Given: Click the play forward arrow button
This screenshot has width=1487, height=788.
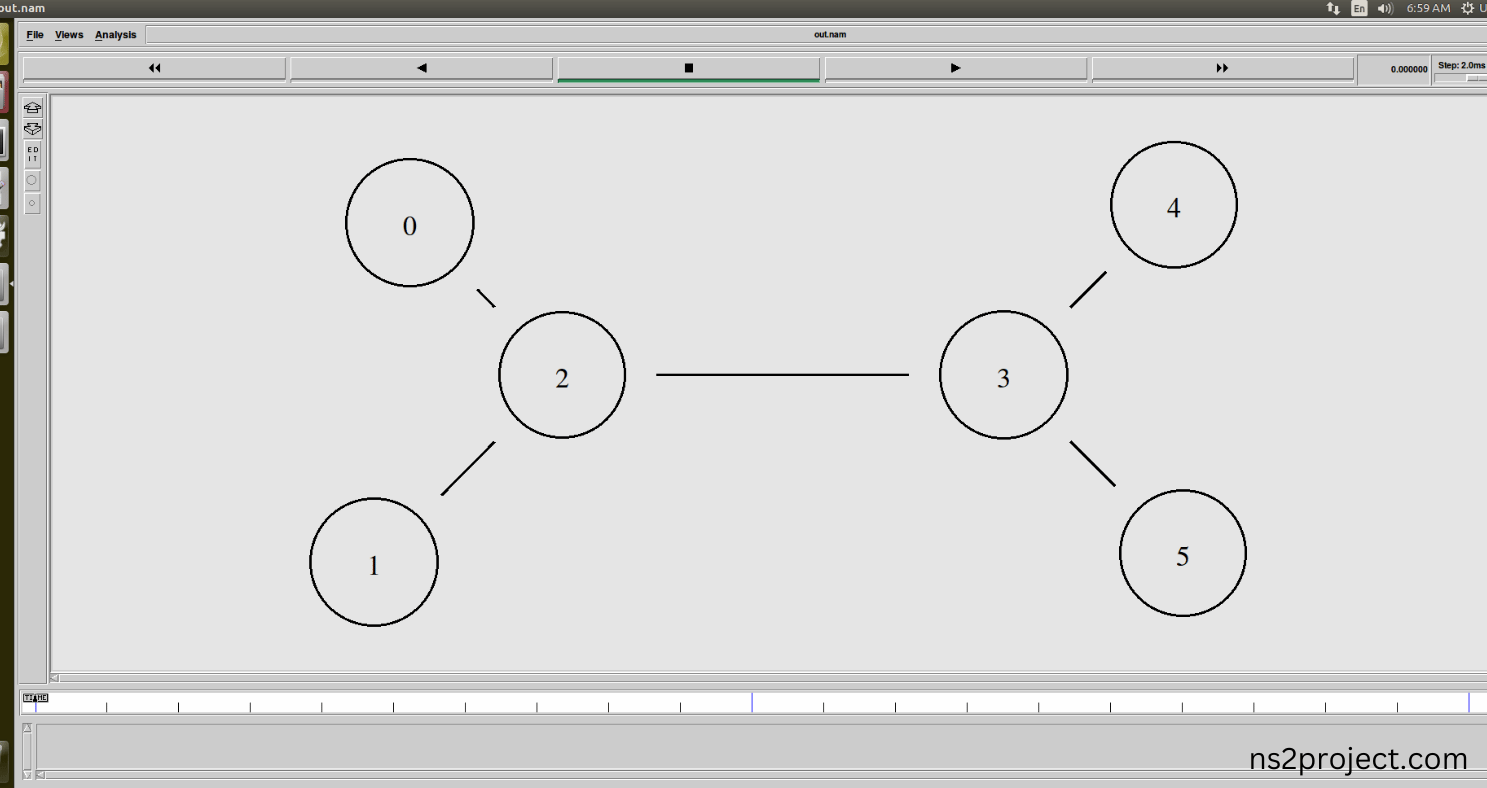Looking at the screenshot, I should pyautogui.click(x=955, y=68).
